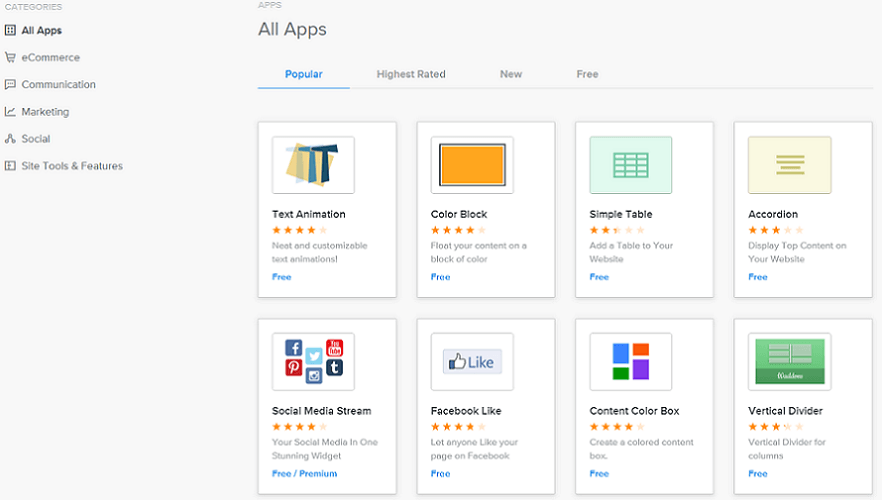Image resolution: width=882 pixels, height=500 pixels.
Task: Click Free price under Facebook Like
Action: coord(440,474)
